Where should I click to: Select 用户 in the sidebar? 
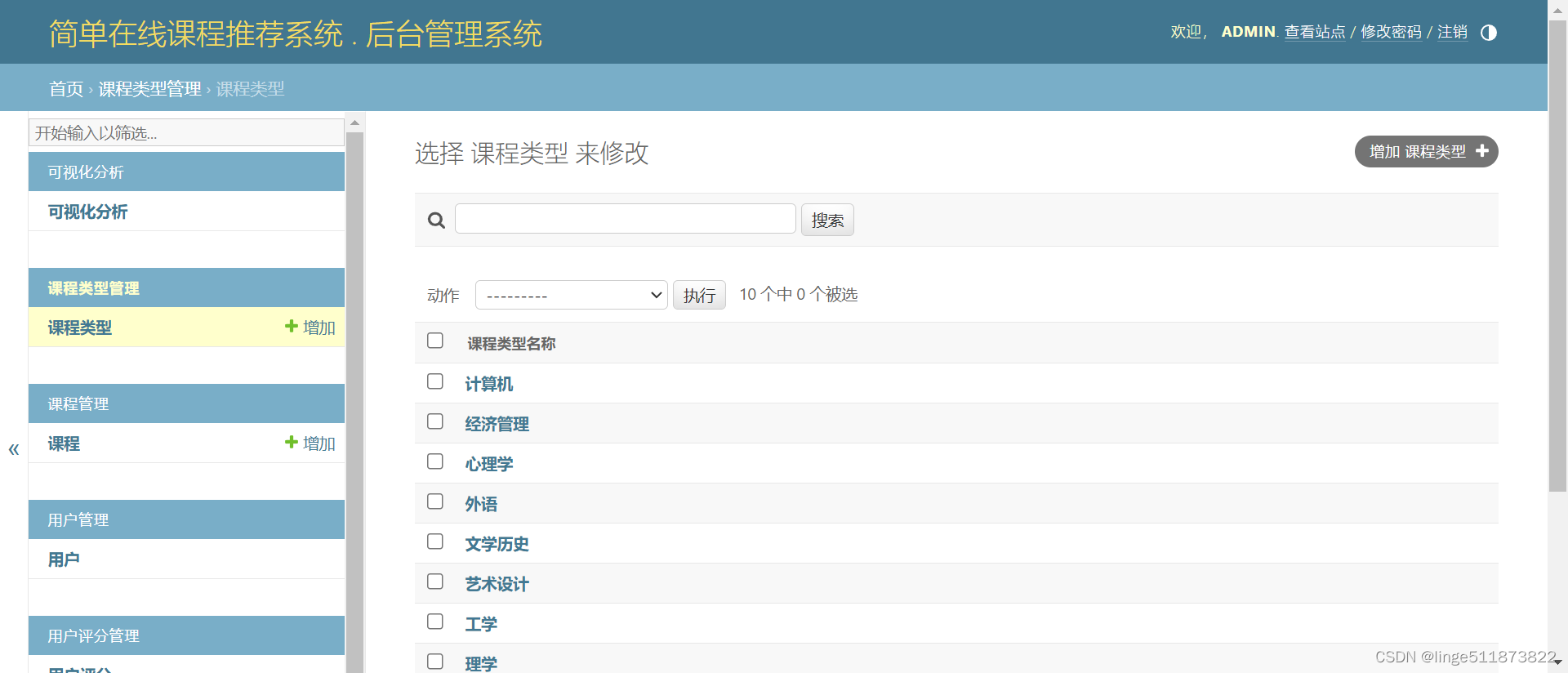click(x=64, y=559)
